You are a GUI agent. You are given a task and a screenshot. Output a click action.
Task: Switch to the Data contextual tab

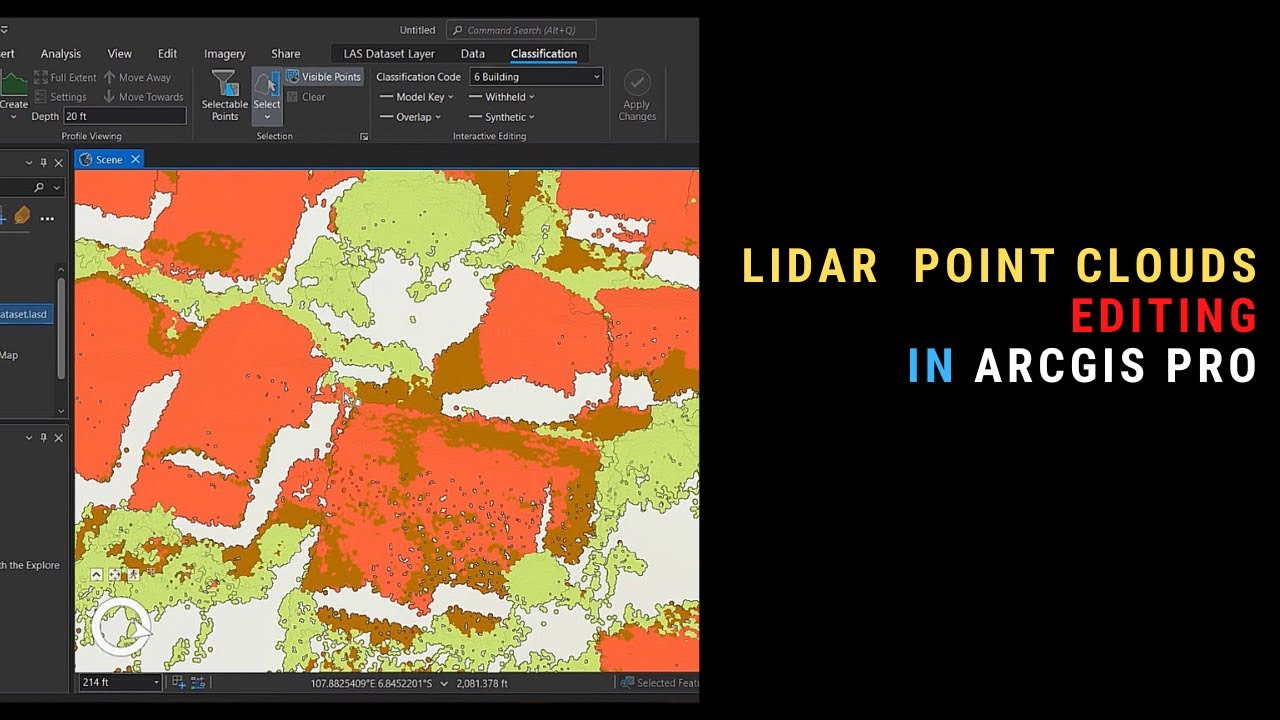click(473, 54)
